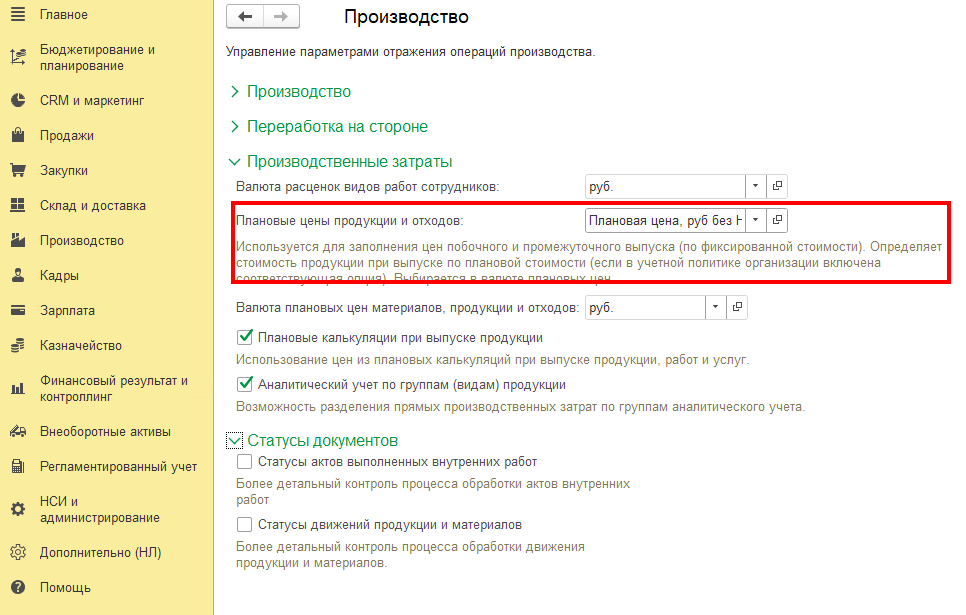Click the Производственные затраты heading link
The height and width of the screenshot is (615, 966).
pos(349,161)
